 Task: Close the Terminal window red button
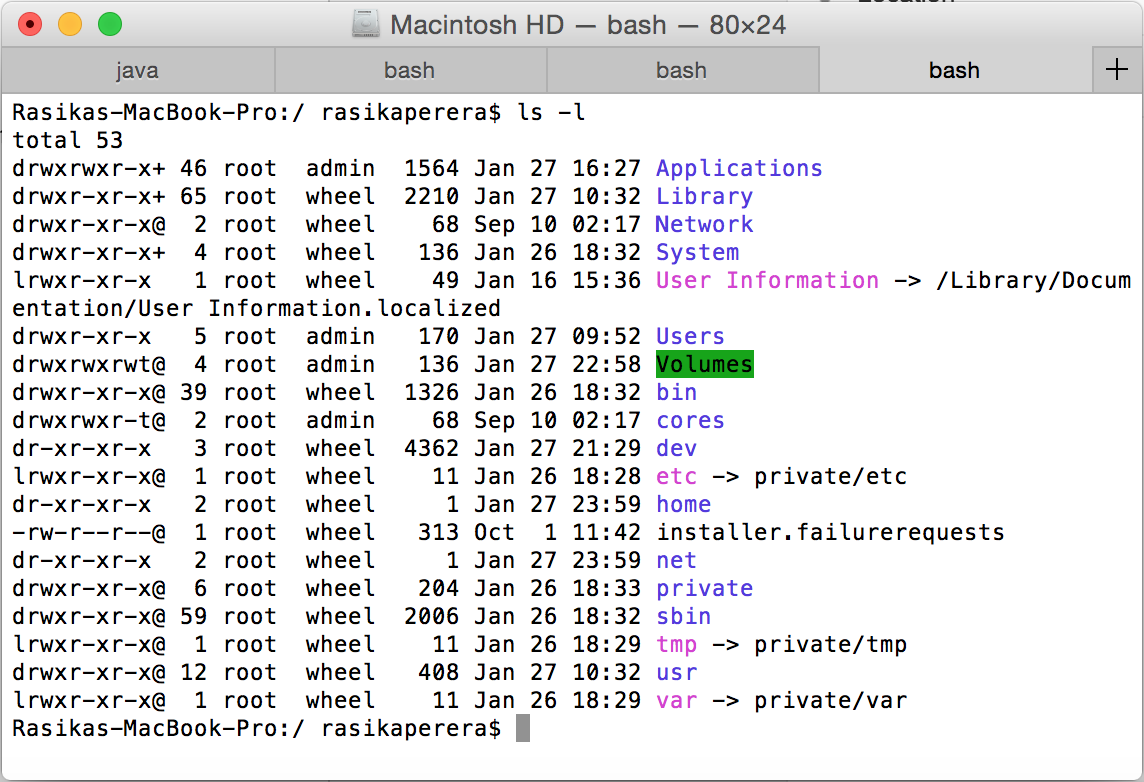coord(30,24)
